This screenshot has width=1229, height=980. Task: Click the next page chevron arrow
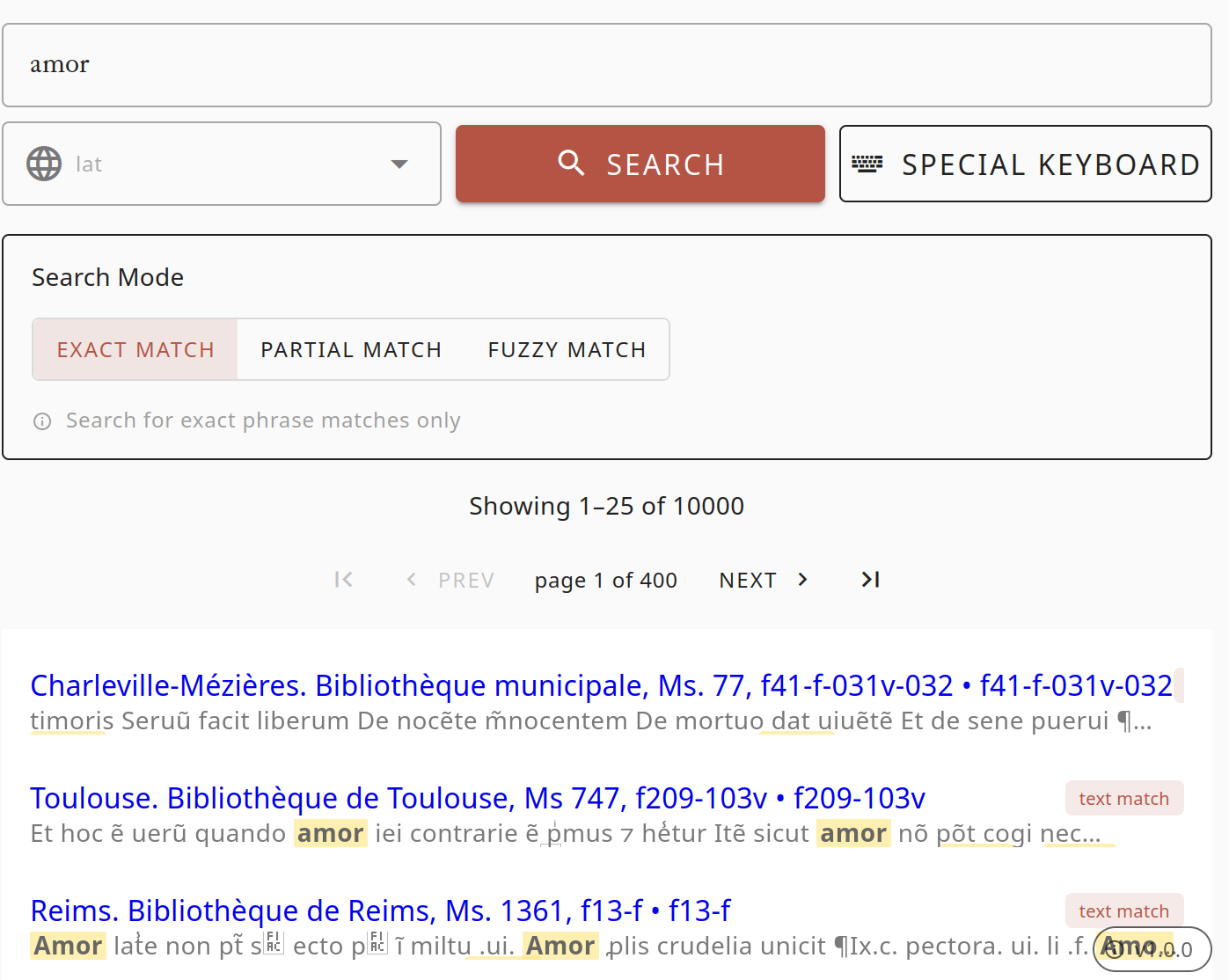point(802,580)
